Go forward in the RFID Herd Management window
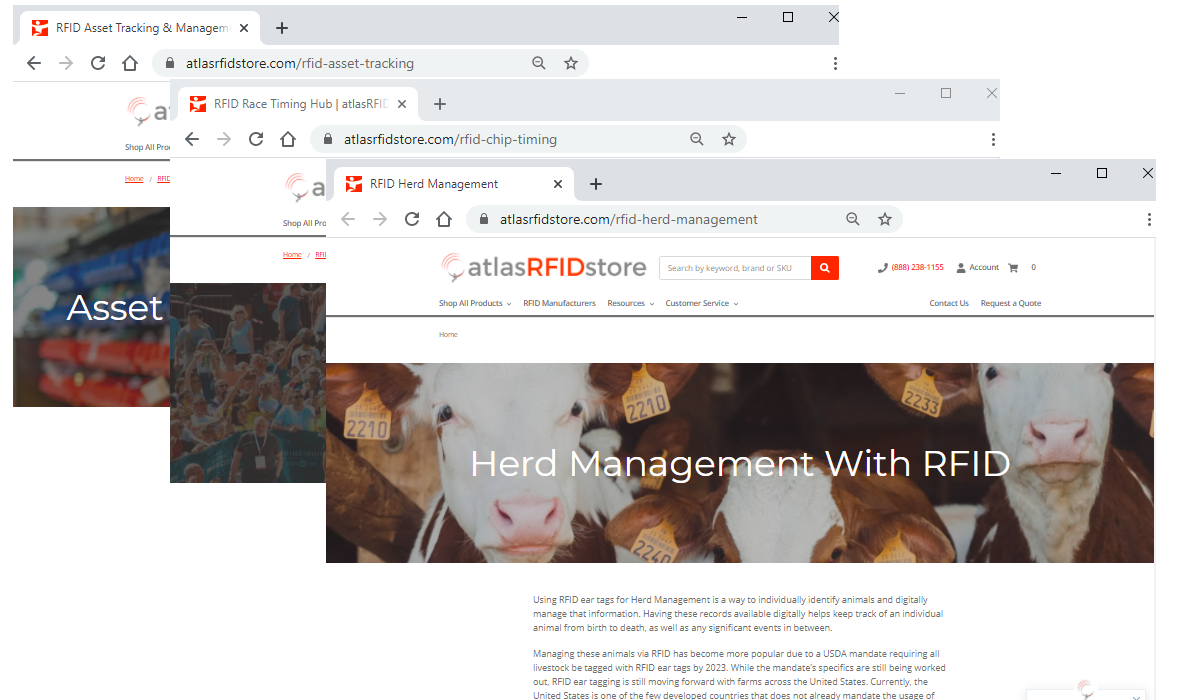Screen dimensions: 1200x700 [x=380, y=219]
